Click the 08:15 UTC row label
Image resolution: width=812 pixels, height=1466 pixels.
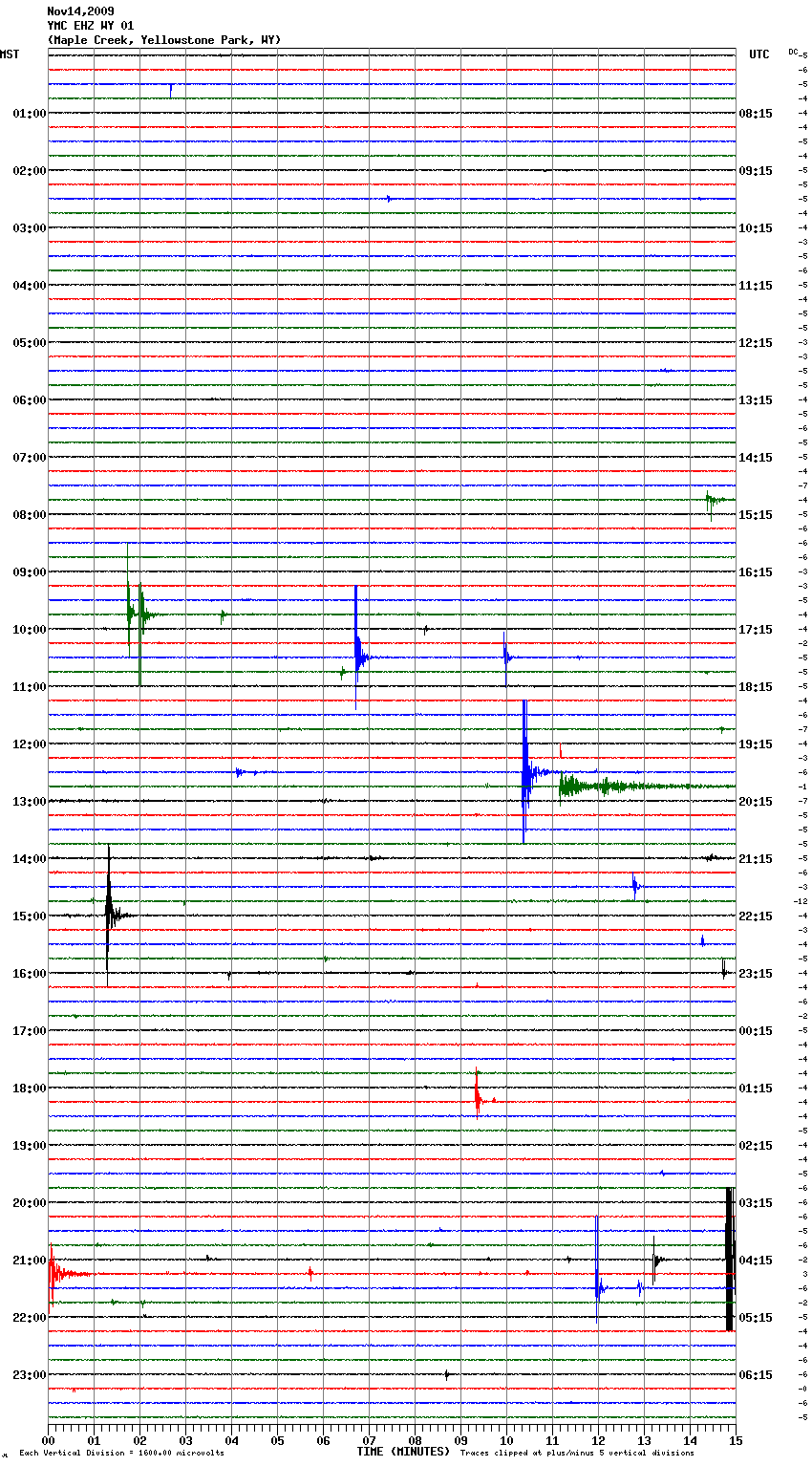coord(756,114)
